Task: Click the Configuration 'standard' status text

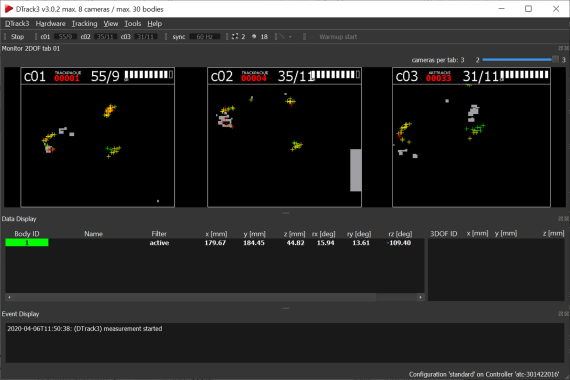Action: tap(484, 374)
